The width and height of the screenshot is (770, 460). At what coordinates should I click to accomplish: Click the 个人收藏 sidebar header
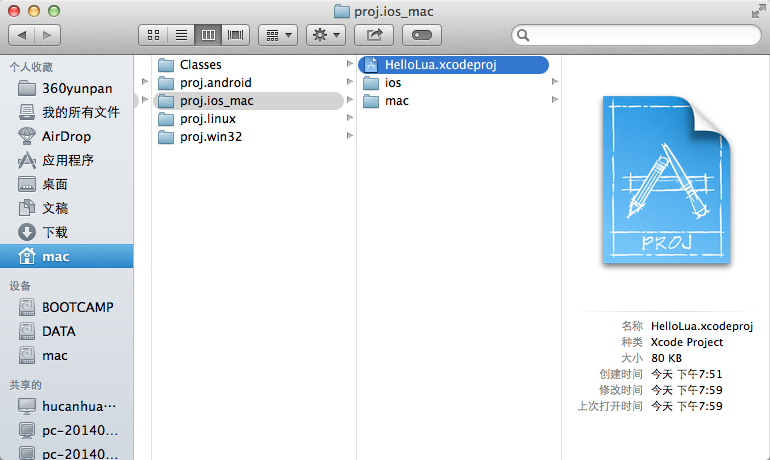[x=31, y=67]
